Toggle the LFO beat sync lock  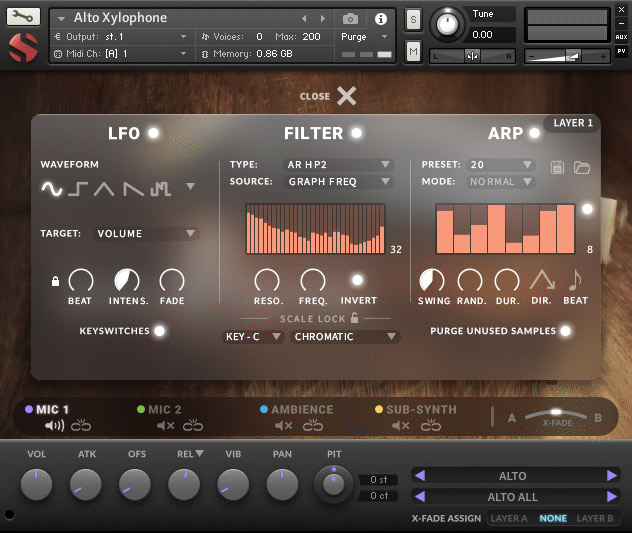tap(55, 281)
